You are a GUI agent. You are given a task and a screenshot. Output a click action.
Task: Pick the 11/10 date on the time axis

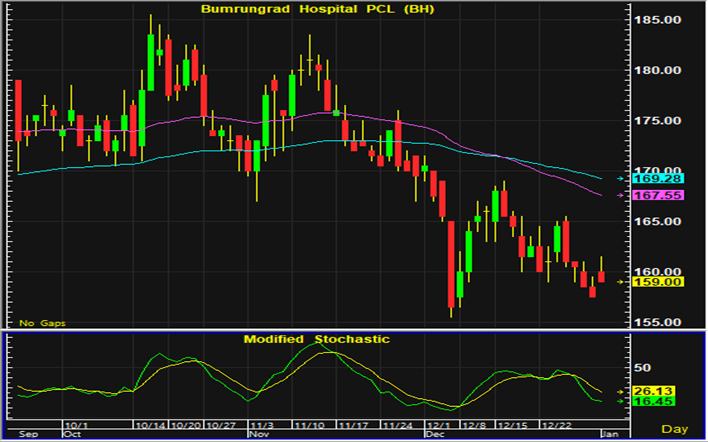[x=314, y=423]
